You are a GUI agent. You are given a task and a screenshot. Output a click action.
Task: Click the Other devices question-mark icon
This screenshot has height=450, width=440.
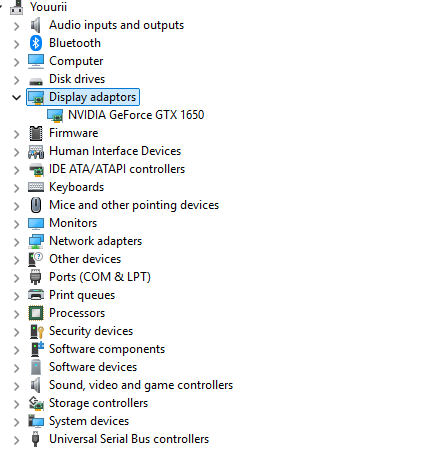click(x=36, y=259)
